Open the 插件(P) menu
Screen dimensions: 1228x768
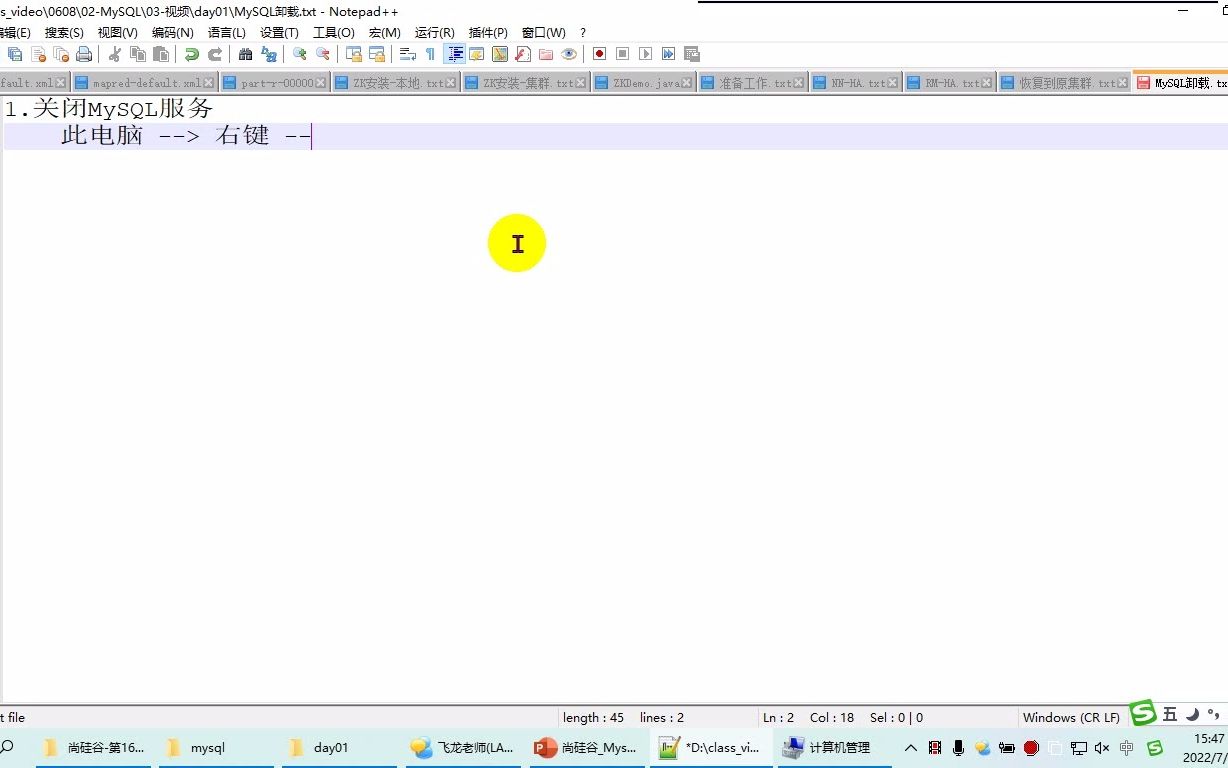(x=488, y=32)
